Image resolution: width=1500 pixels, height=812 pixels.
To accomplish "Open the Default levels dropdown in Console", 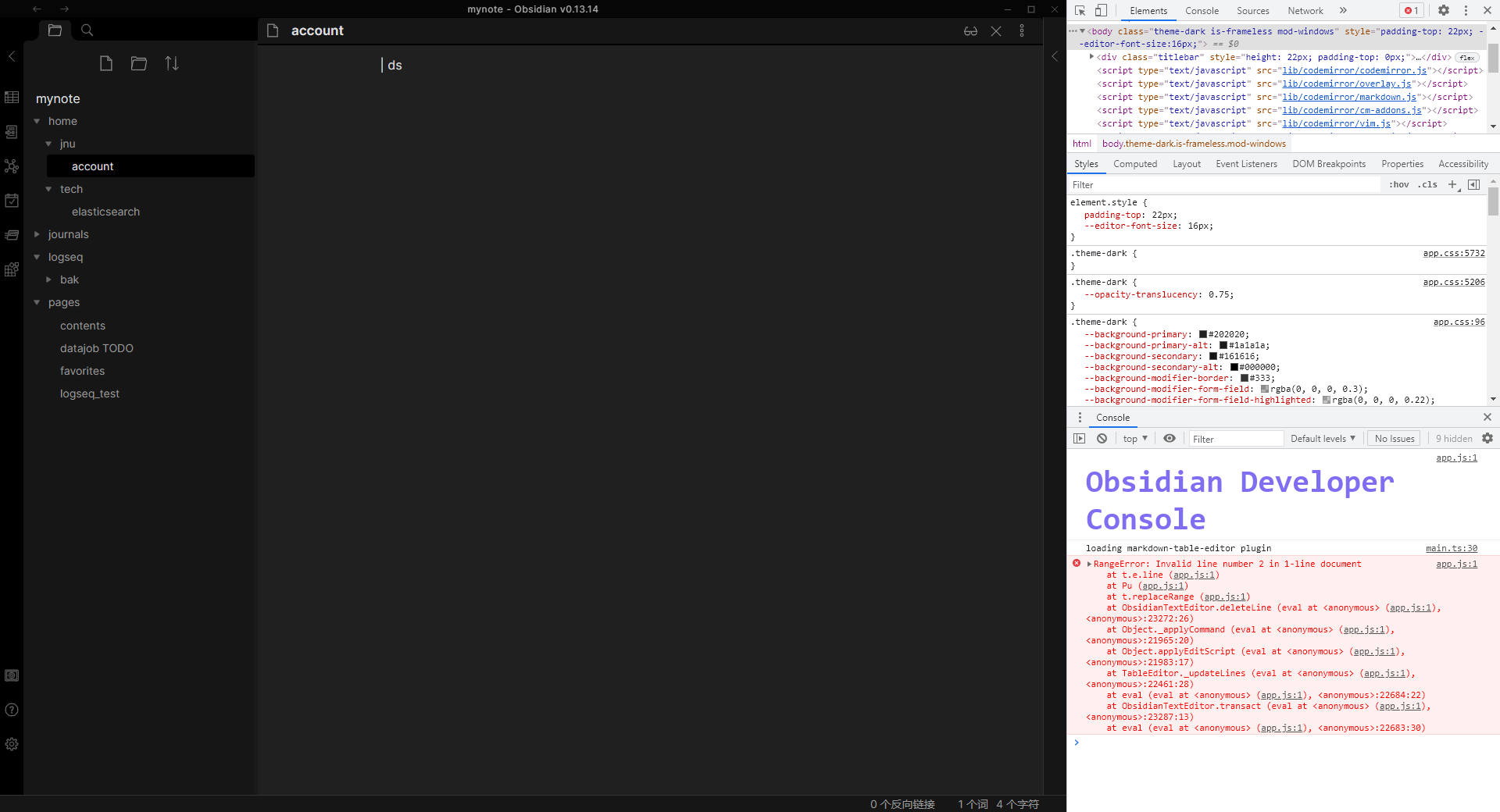I will [x=1322, y=438].
